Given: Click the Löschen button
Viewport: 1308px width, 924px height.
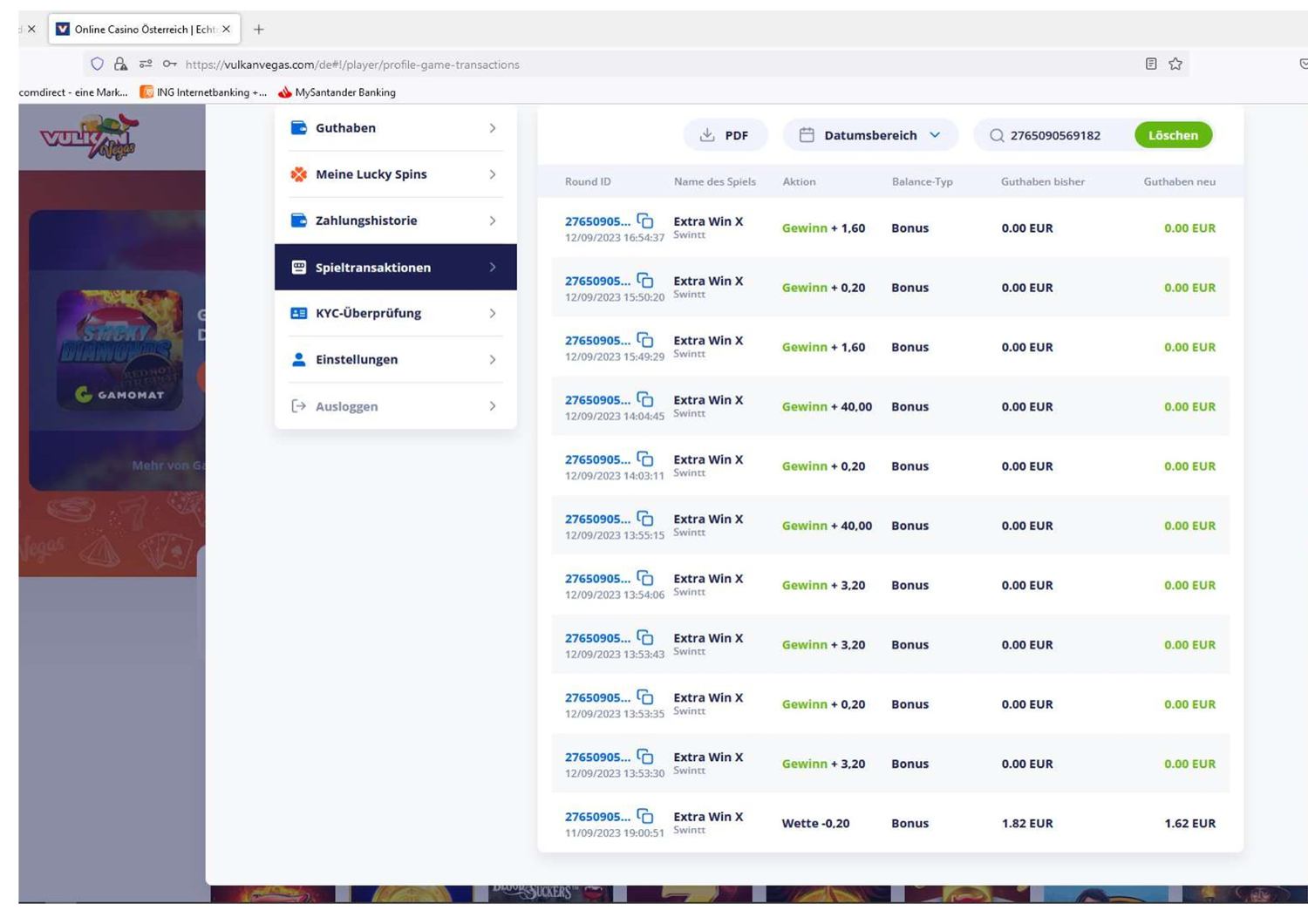Looking at the screenshot, I should click(1173, 135).
